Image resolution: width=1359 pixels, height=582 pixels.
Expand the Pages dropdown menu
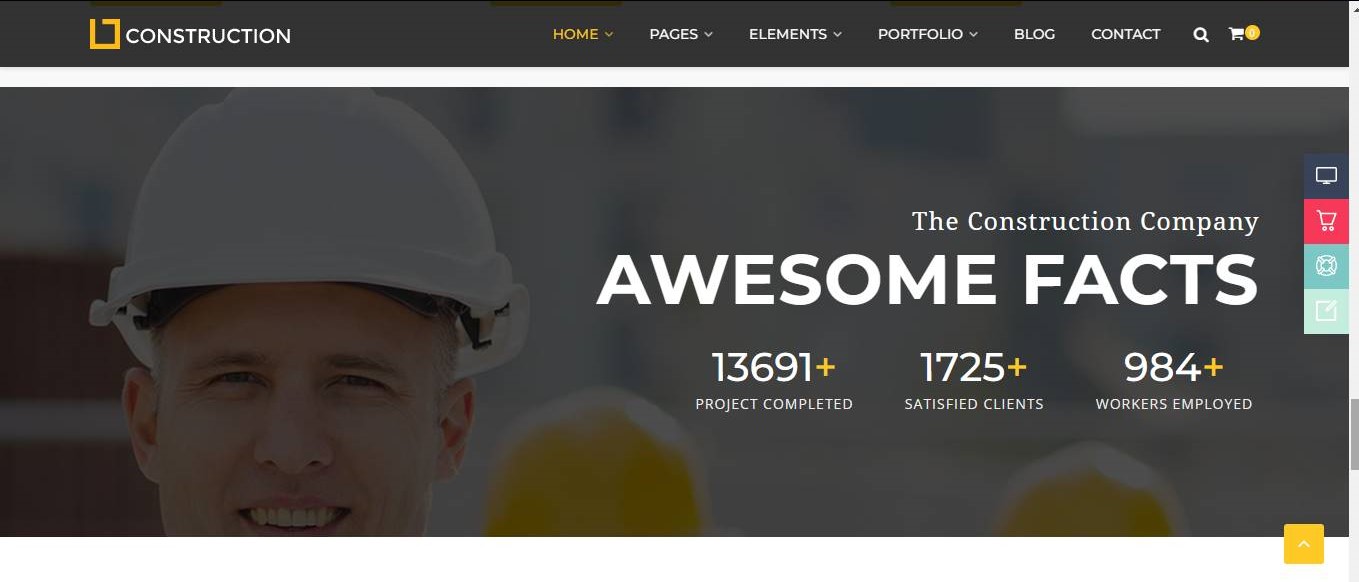pyautogui.click(x=681, y=34)
